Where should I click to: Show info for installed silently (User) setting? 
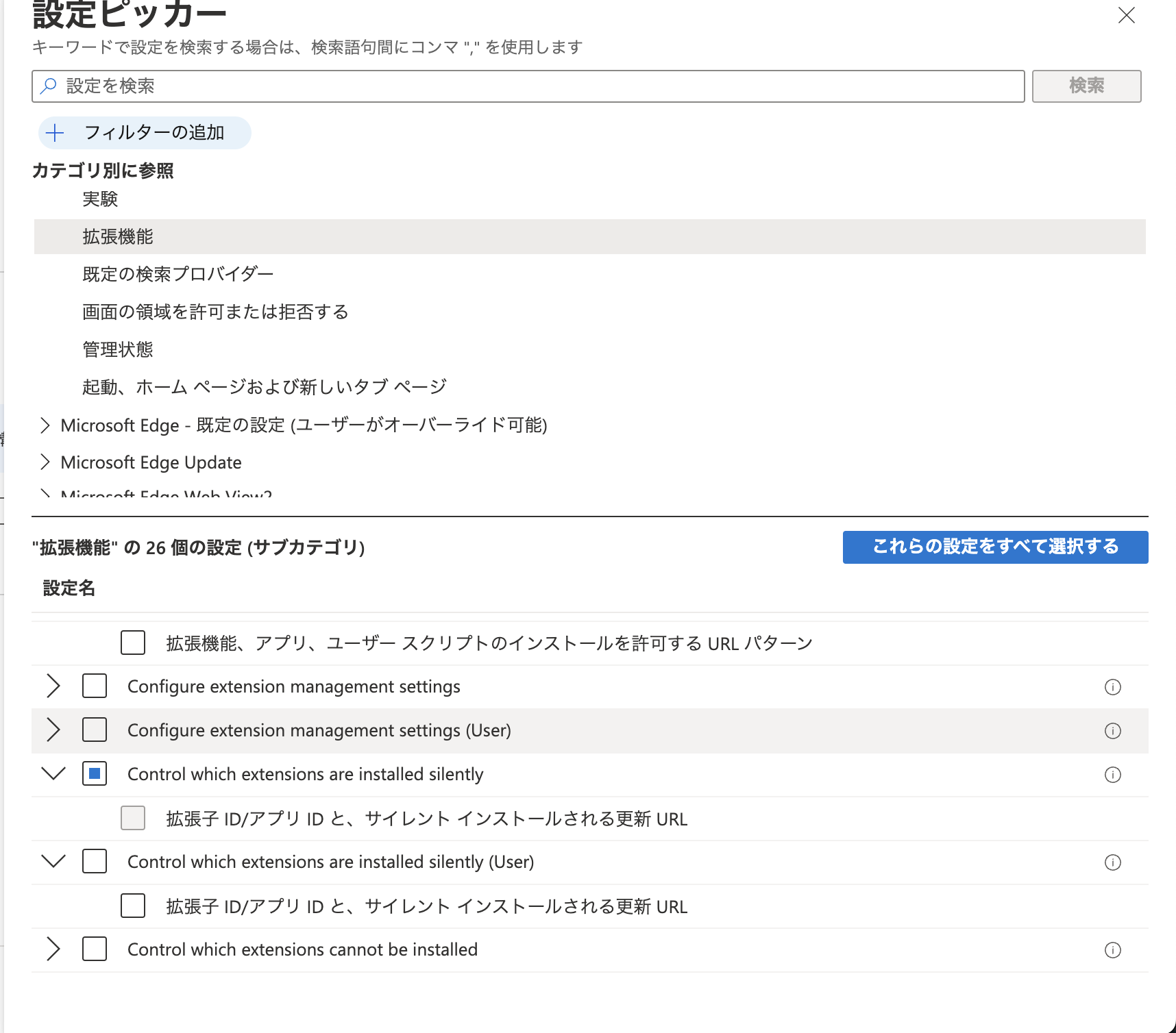click(x=1113, y=862)
